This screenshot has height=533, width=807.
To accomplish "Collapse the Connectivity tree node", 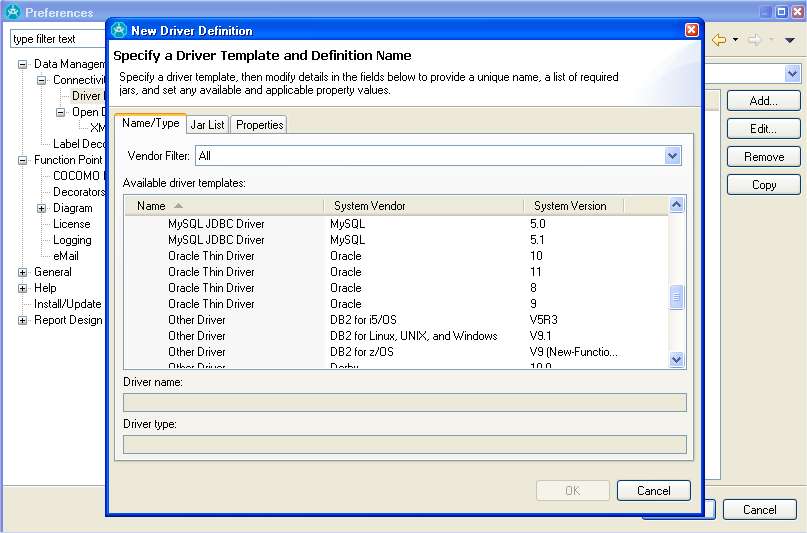I will [41, 80].
